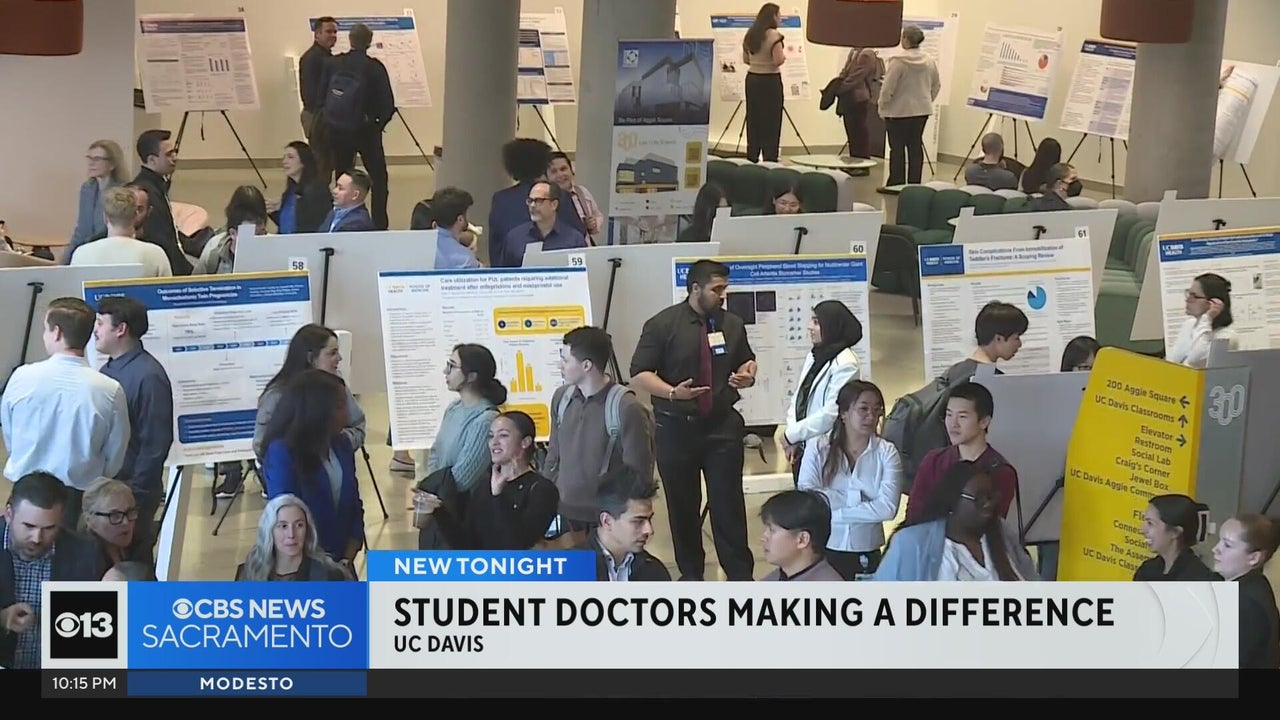Click the poster number 61 tag
The width and height of the screenshot is (1280, 720).
(x=1081, y=232)
